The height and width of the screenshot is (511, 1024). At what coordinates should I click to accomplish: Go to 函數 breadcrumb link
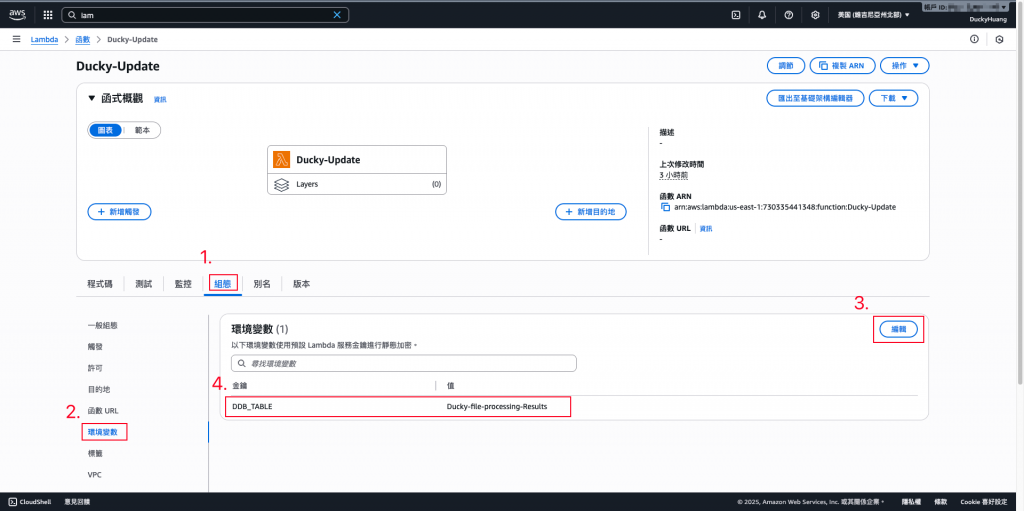(x=83, y=39)
